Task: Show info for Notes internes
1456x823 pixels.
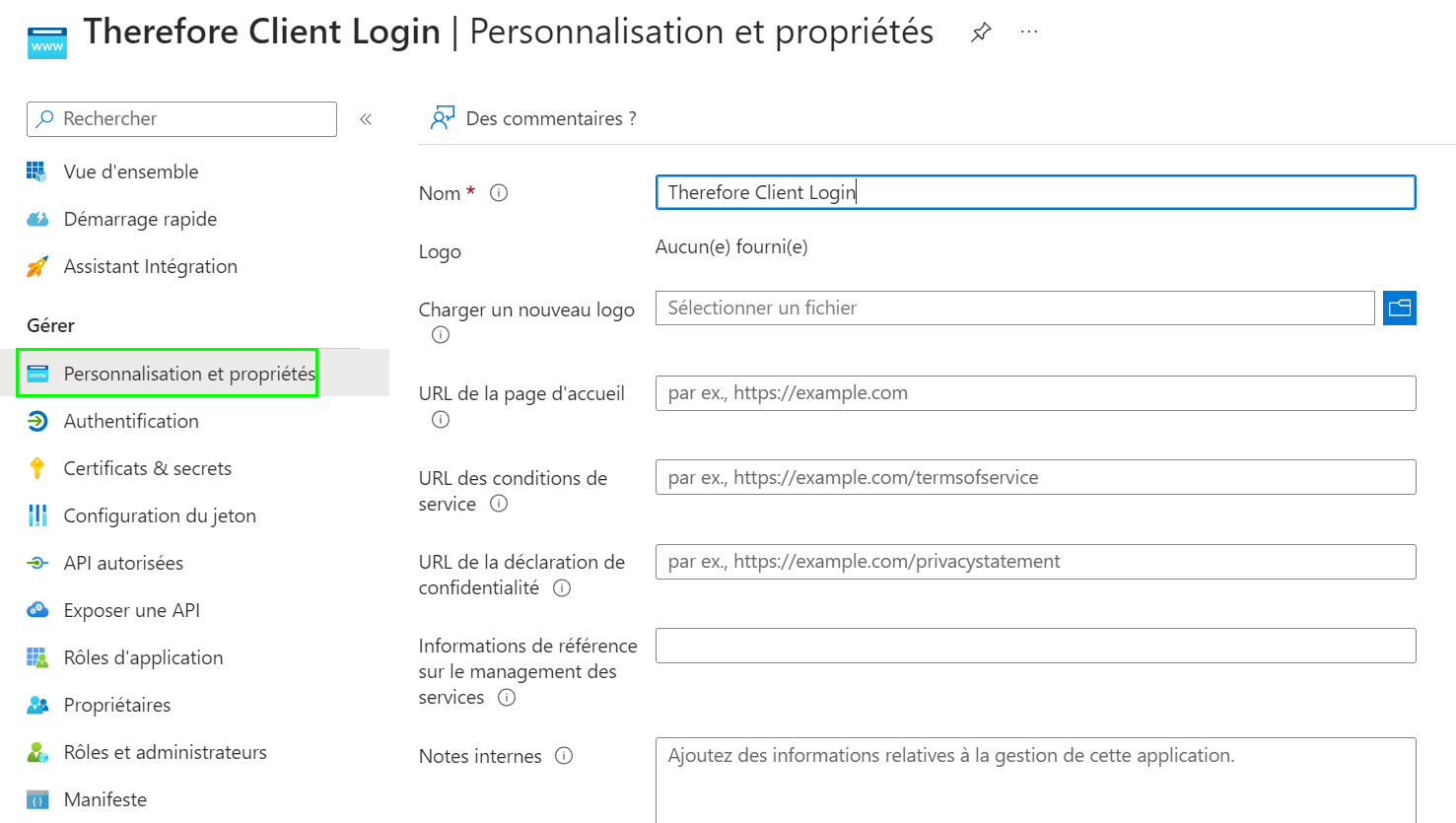Action: click(564, 756)
